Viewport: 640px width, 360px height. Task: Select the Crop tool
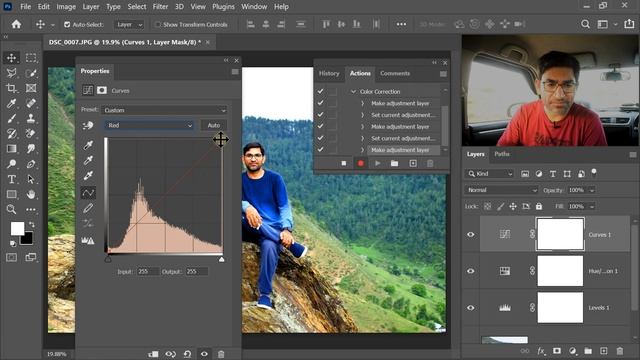point(11,88)
